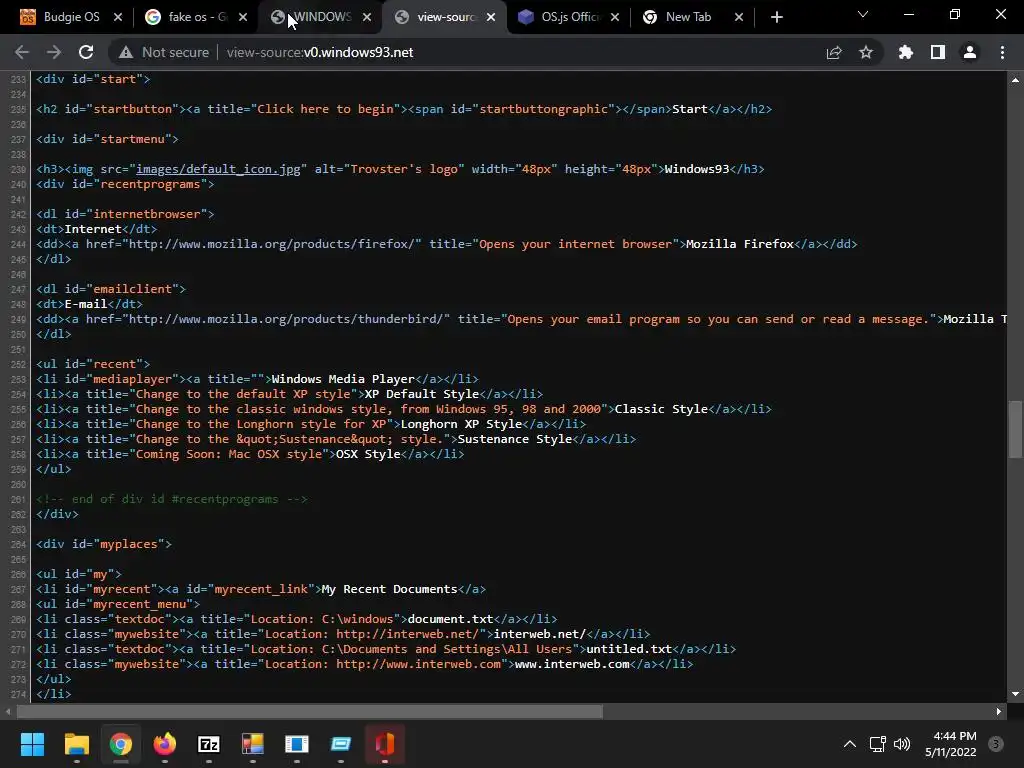Open the blue card app in taskbar
The width and height of the screenshot is (1024, 768).
341,744
